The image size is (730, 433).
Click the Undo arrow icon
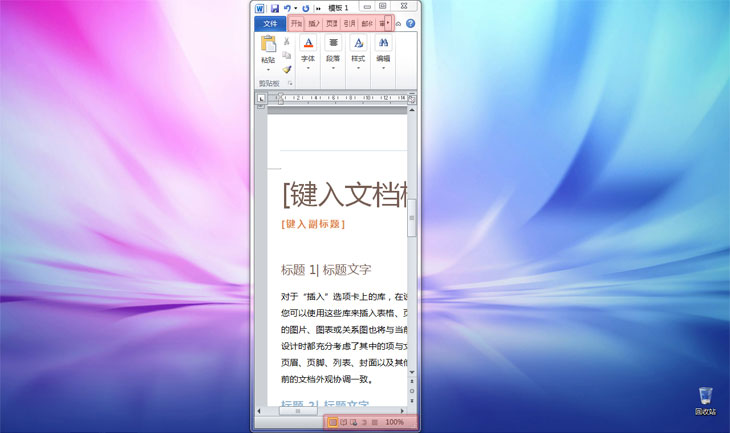[287, 8]
